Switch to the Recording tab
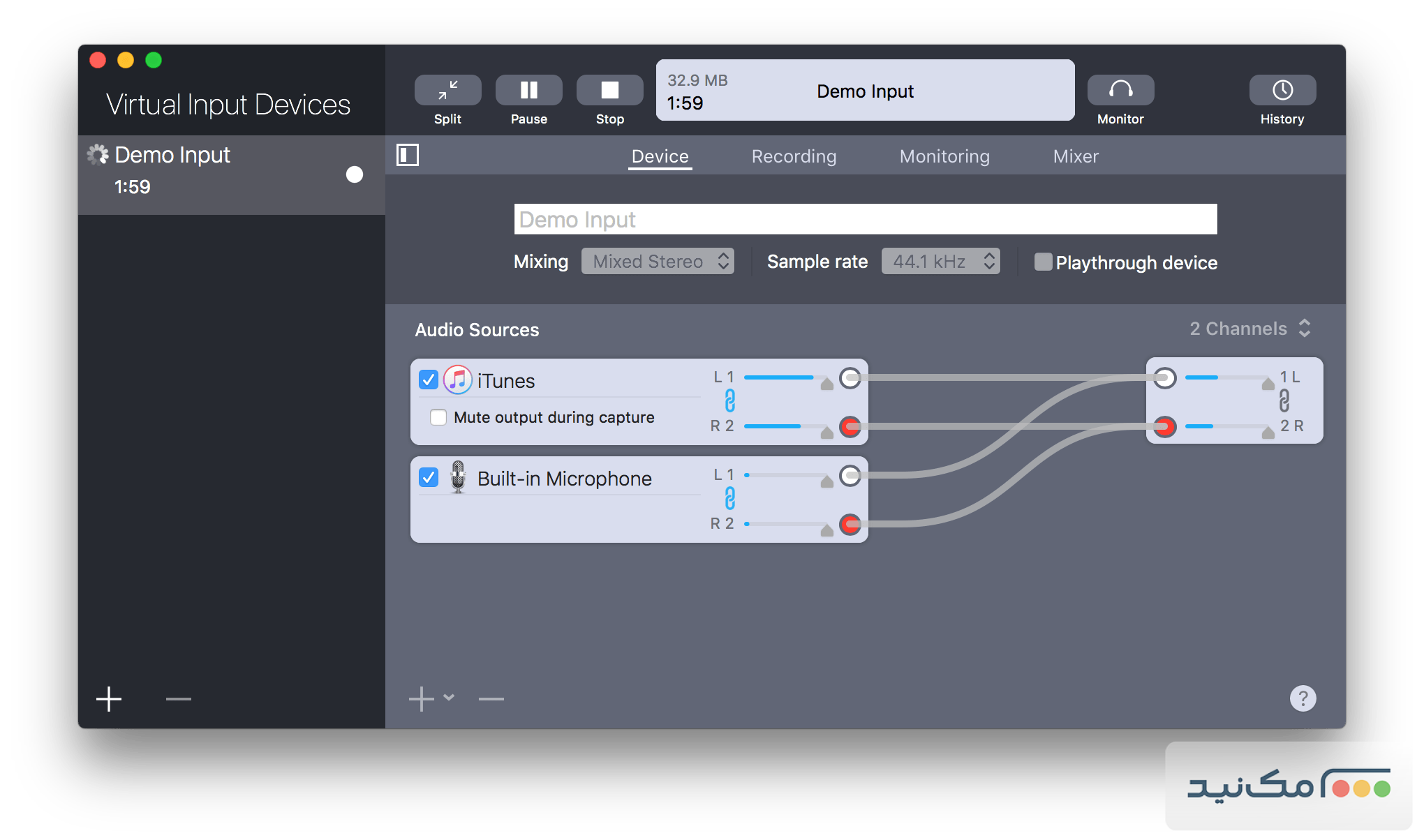This screenshot has width=1424, height=840. click(794, 156)
